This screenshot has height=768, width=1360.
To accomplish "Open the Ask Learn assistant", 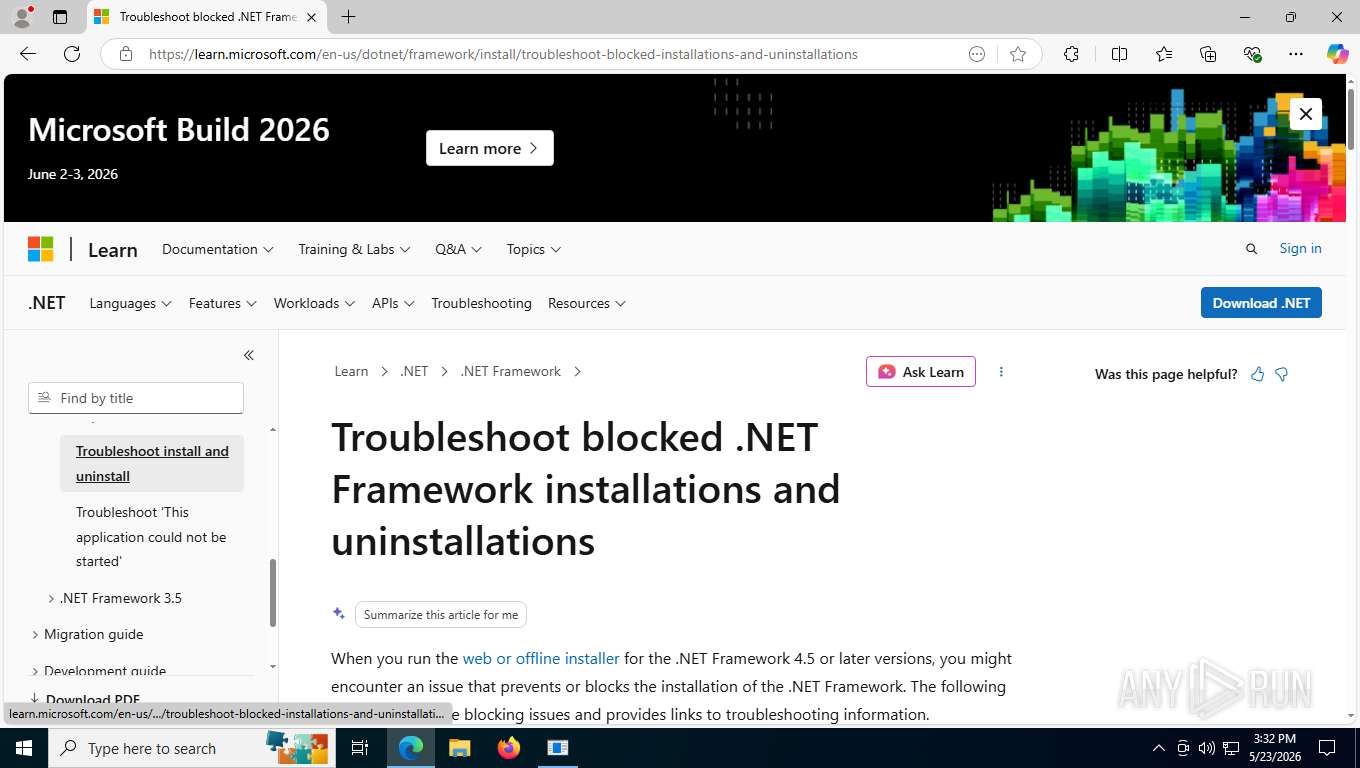I will click(x=920, y=372).
